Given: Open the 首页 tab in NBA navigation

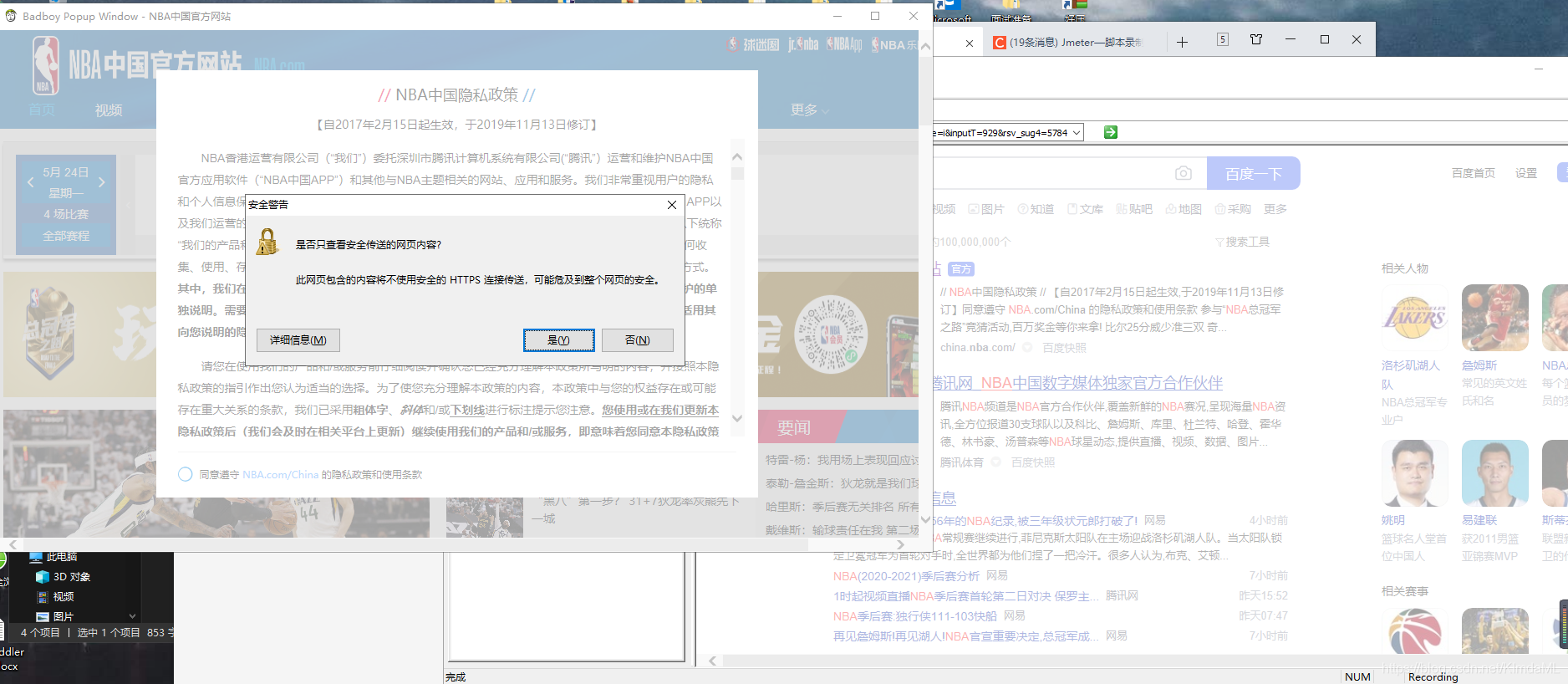Looking at the screenshot, I should (x=42, y=110).
